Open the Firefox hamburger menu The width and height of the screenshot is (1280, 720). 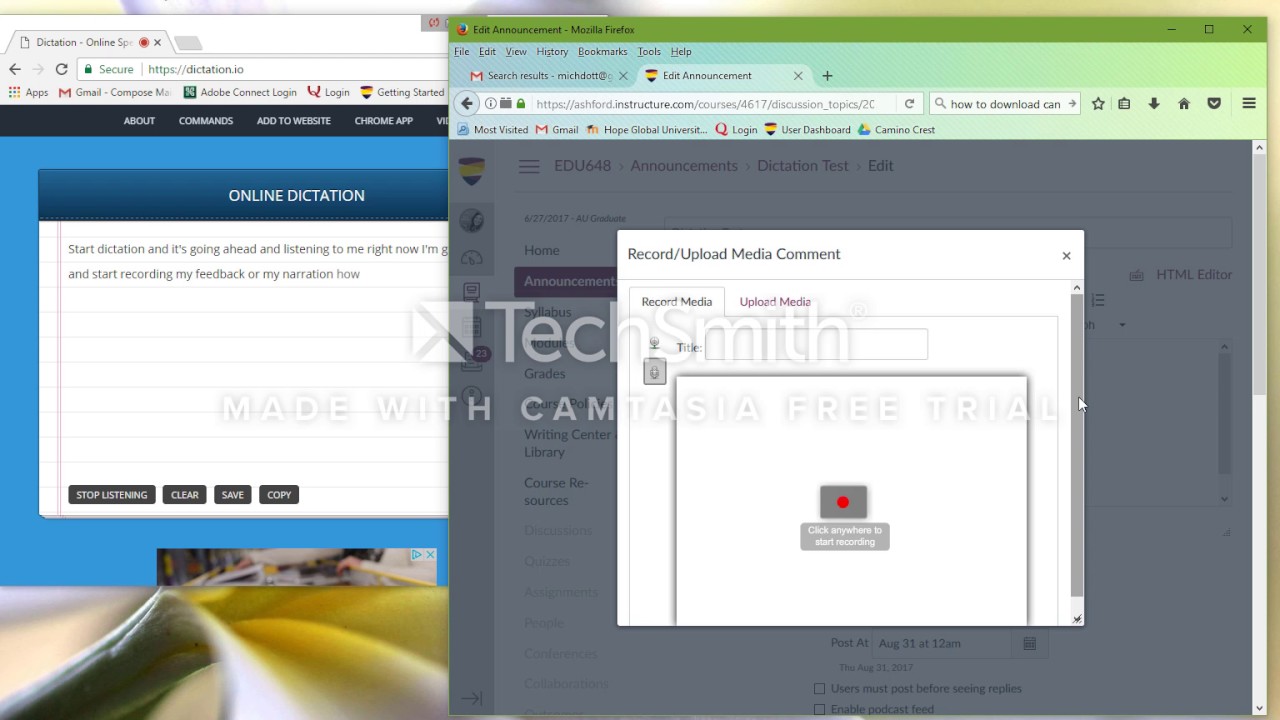coord(1249,103)
